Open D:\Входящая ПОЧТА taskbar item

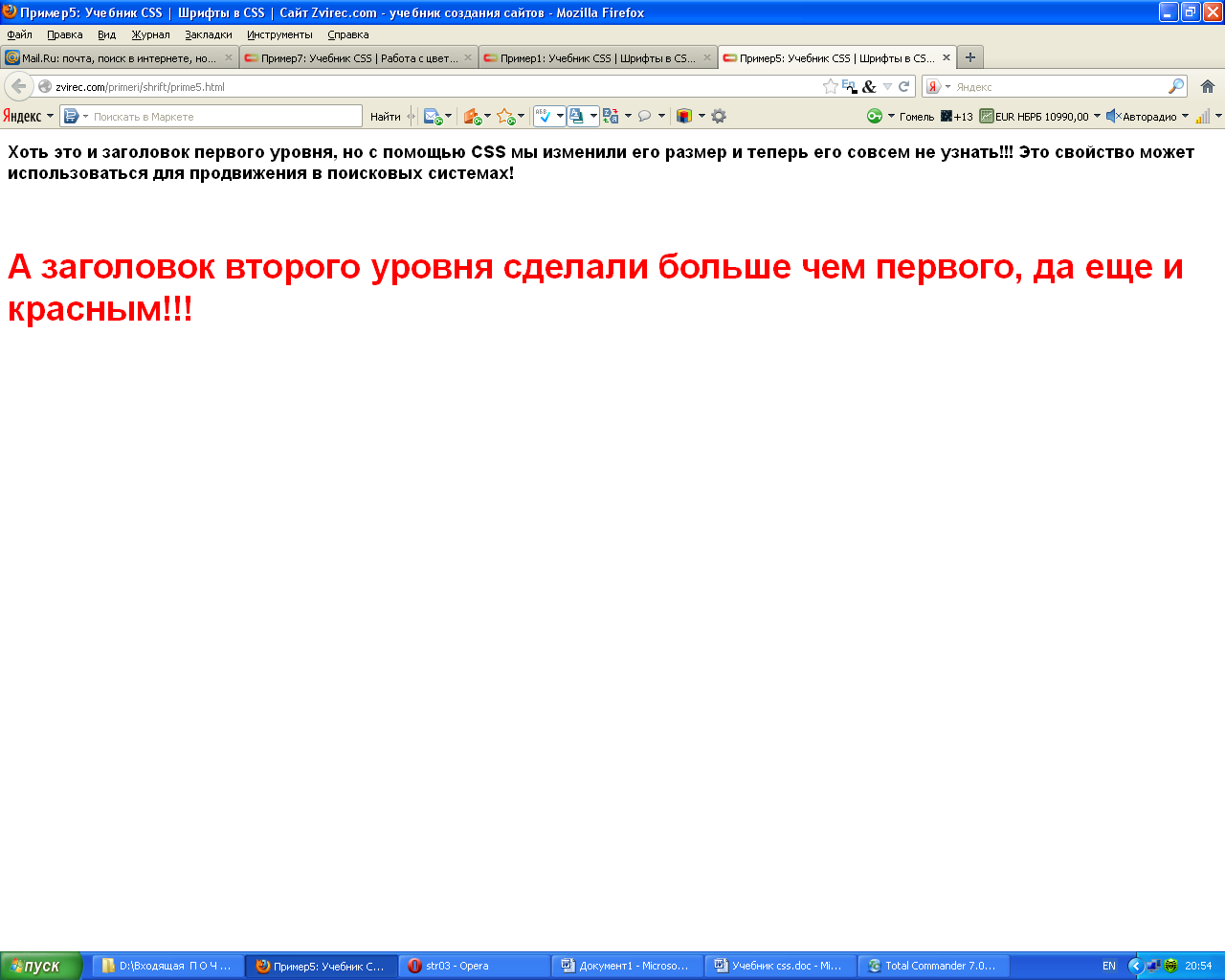click(168, 966)
